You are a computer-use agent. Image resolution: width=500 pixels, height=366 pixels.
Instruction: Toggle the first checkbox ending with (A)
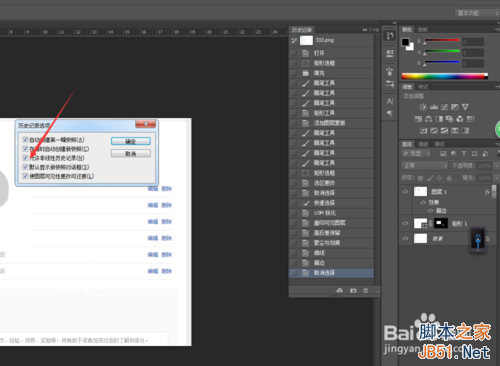point(25,139)
